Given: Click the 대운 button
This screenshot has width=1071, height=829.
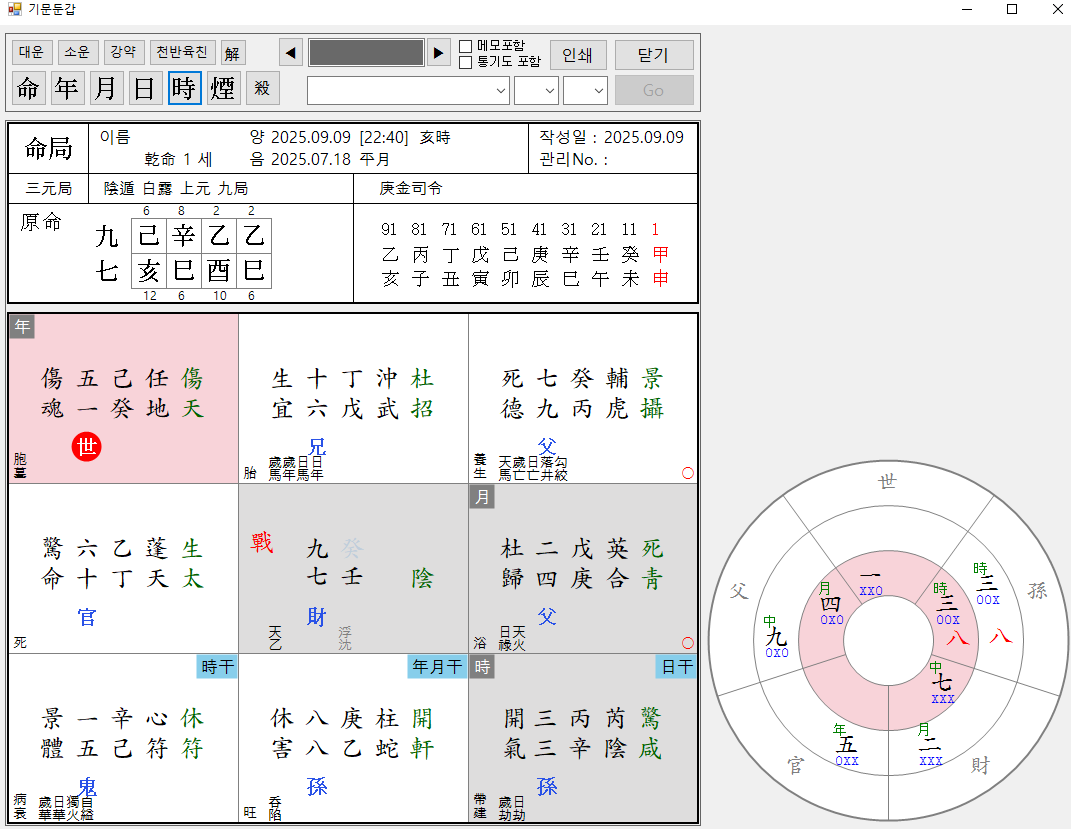Looking at the screenshot, I should 31,53.
